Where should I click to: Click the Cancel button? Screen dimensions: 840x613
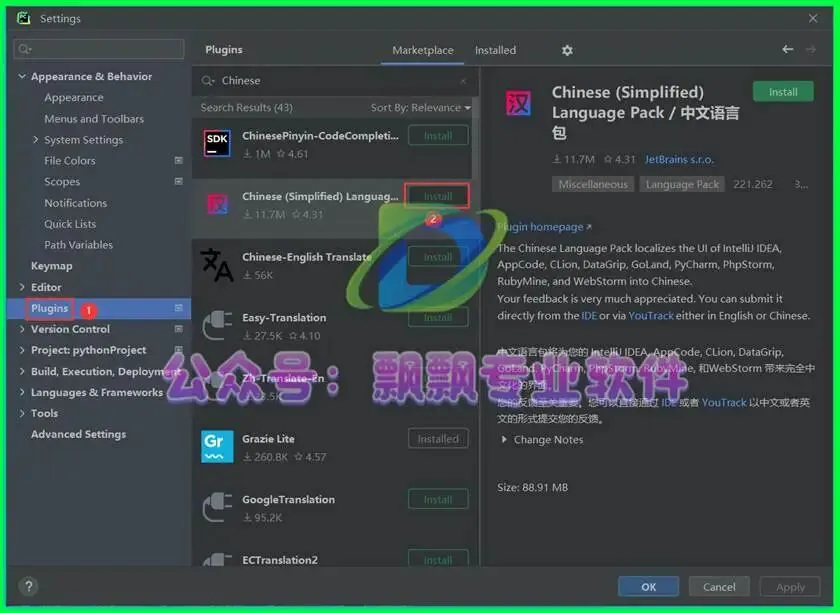pyautogui.click(x=719, y=587)
